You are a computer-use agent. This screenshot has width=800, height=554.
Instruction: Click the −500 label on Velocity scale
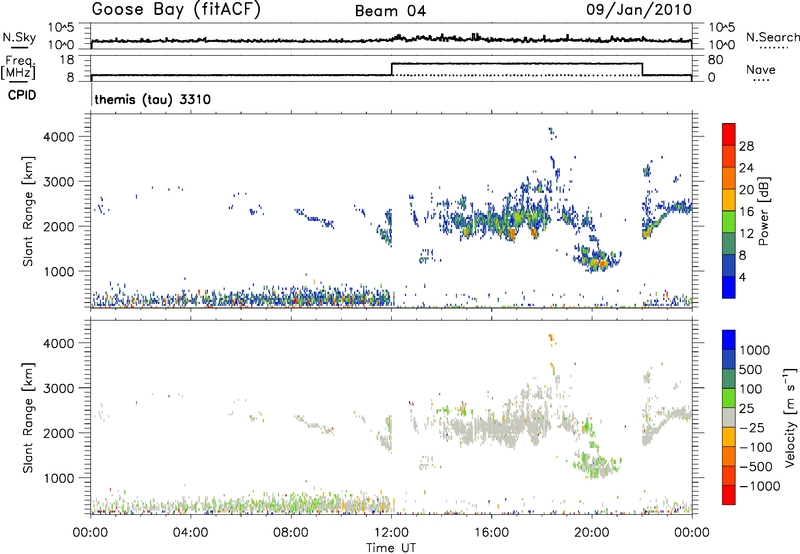point(755,466)
